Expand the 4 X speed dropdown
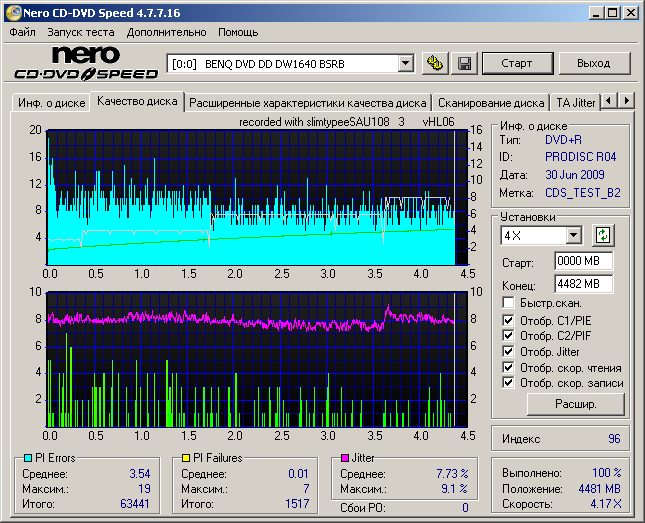Screen dimensions: 645x523 pyautogui.click(x=573, y=235)
